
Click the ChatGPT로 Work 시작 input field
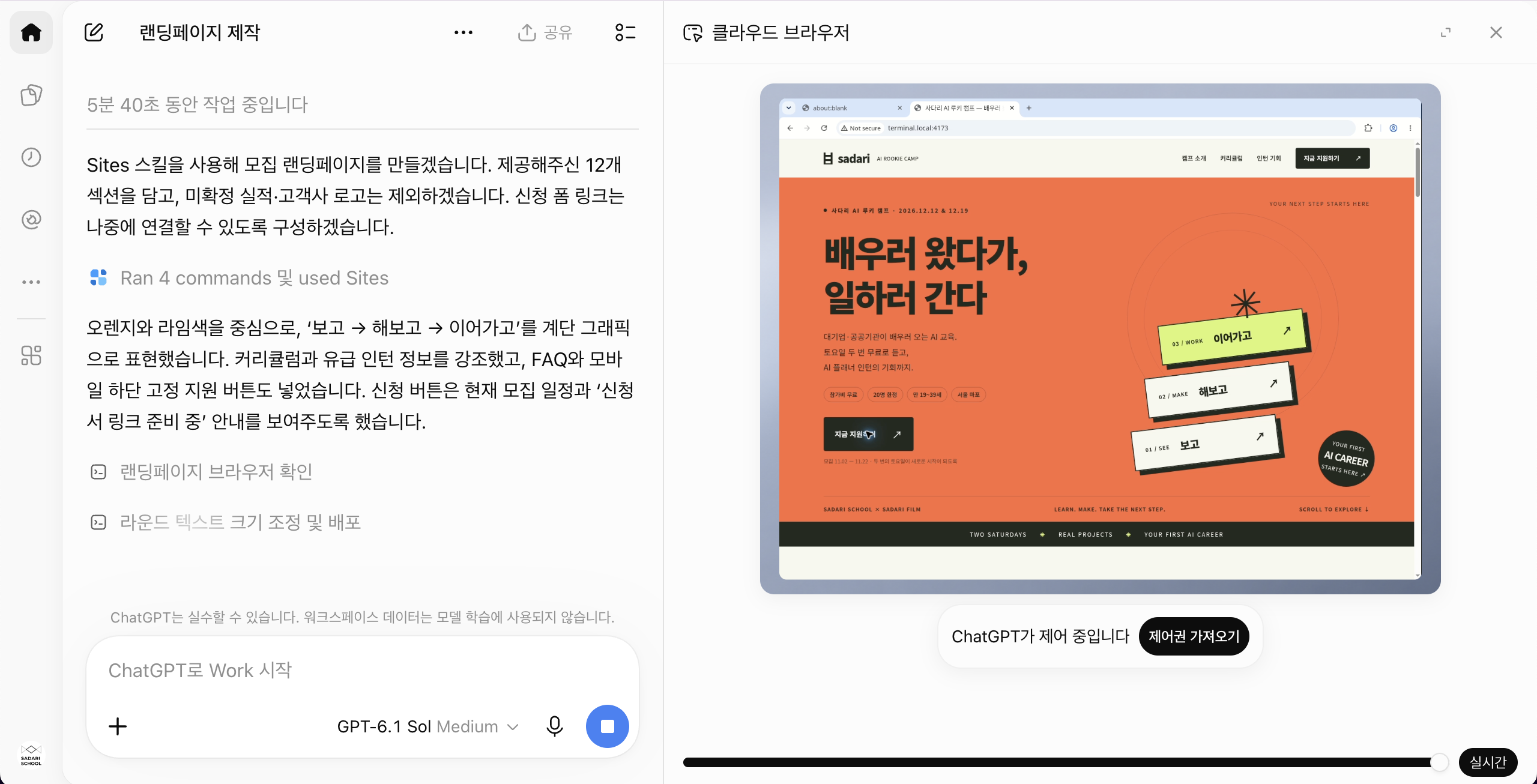click(363, 671)
